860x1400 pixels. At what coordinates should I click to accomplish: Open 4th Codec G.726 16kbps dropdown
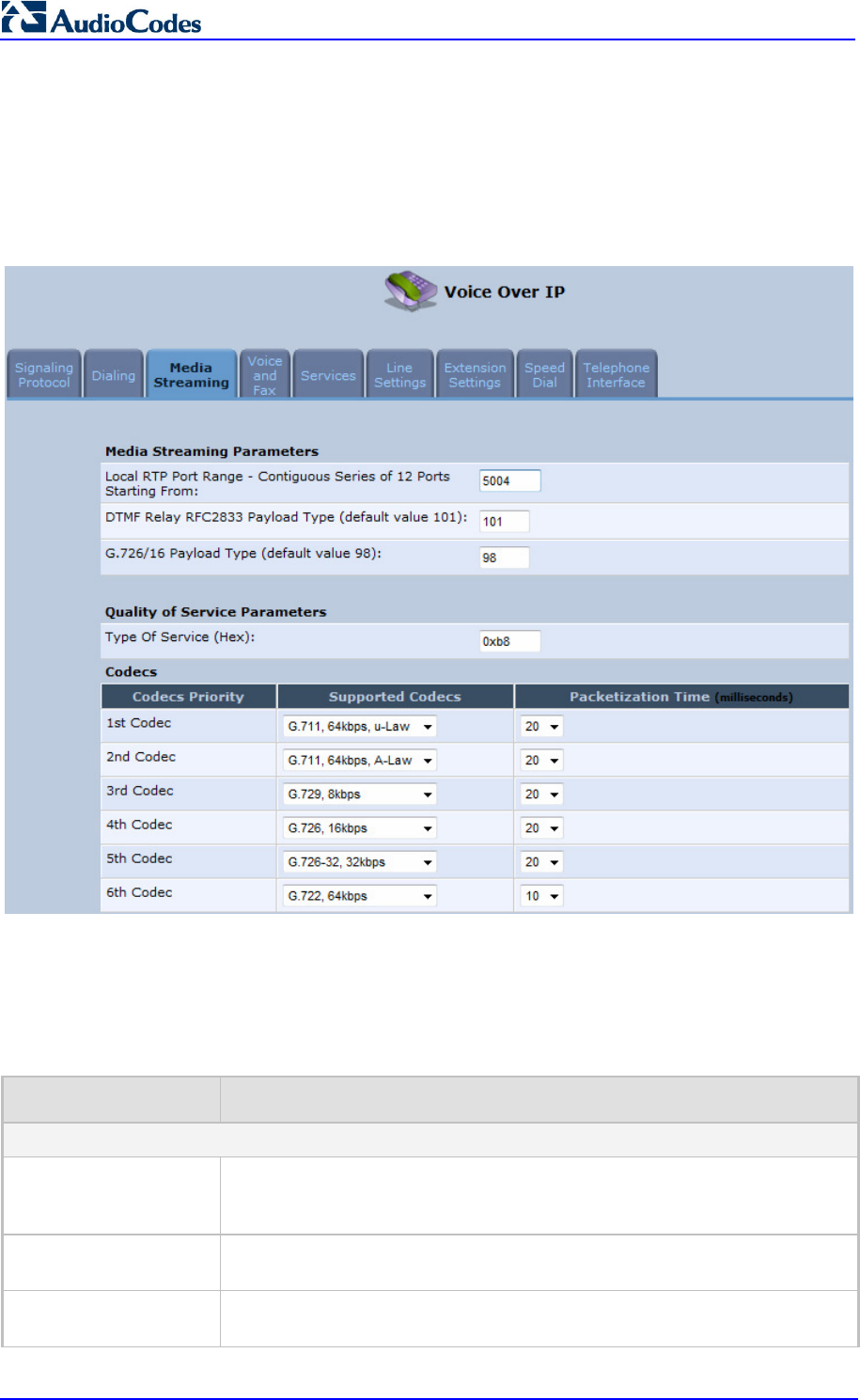(x=360, y=828)
